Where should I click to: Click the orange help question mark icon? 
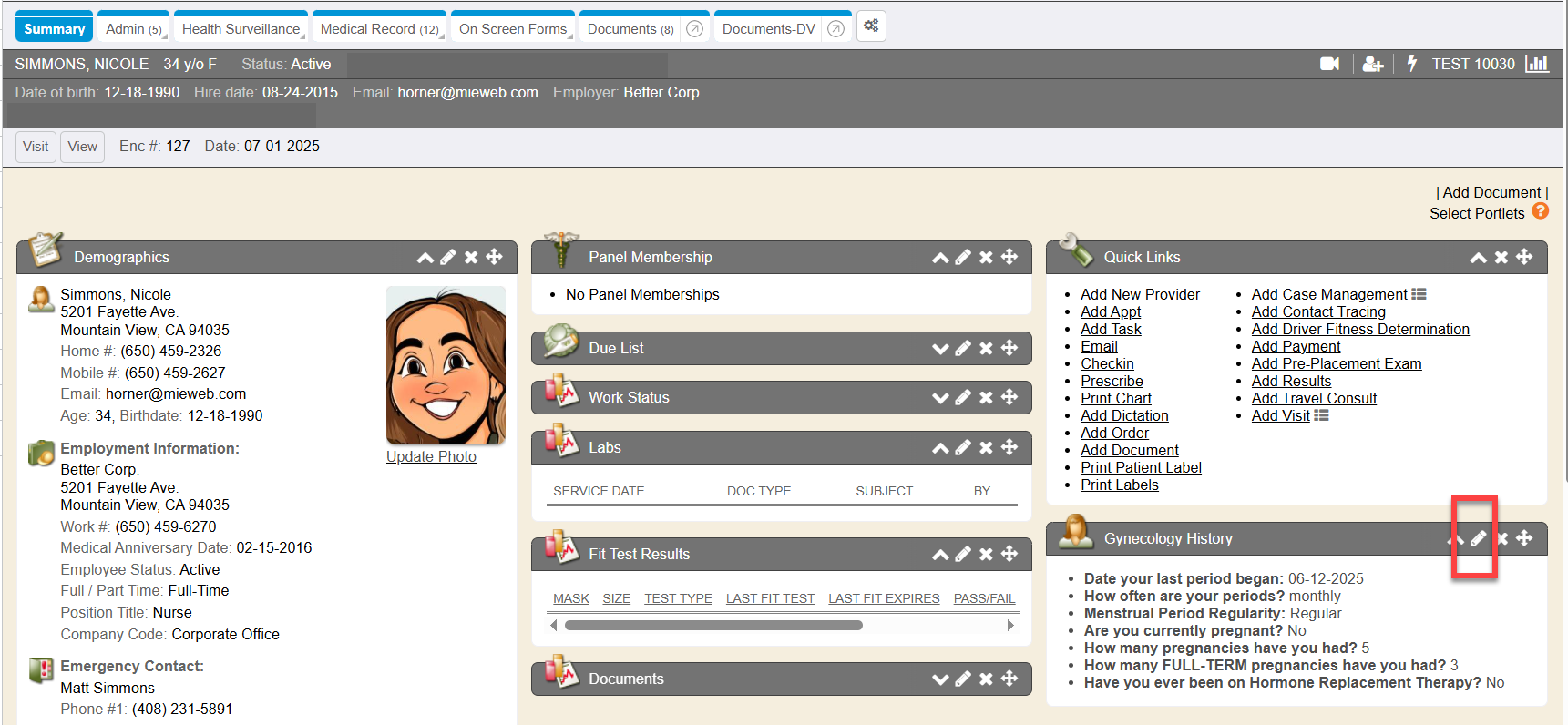1540,211
